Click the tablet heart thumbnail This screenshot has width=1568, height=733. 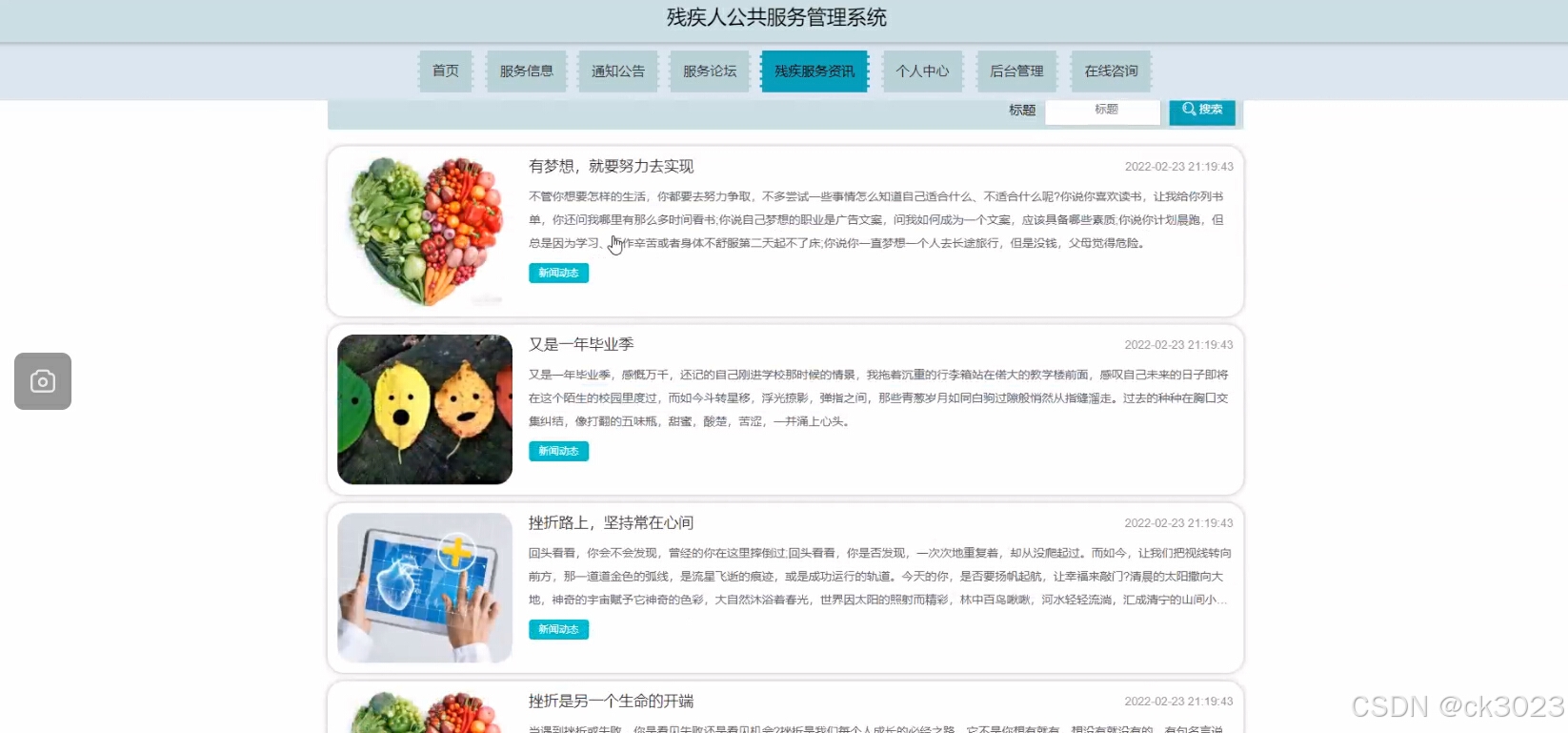click(425, 588)
